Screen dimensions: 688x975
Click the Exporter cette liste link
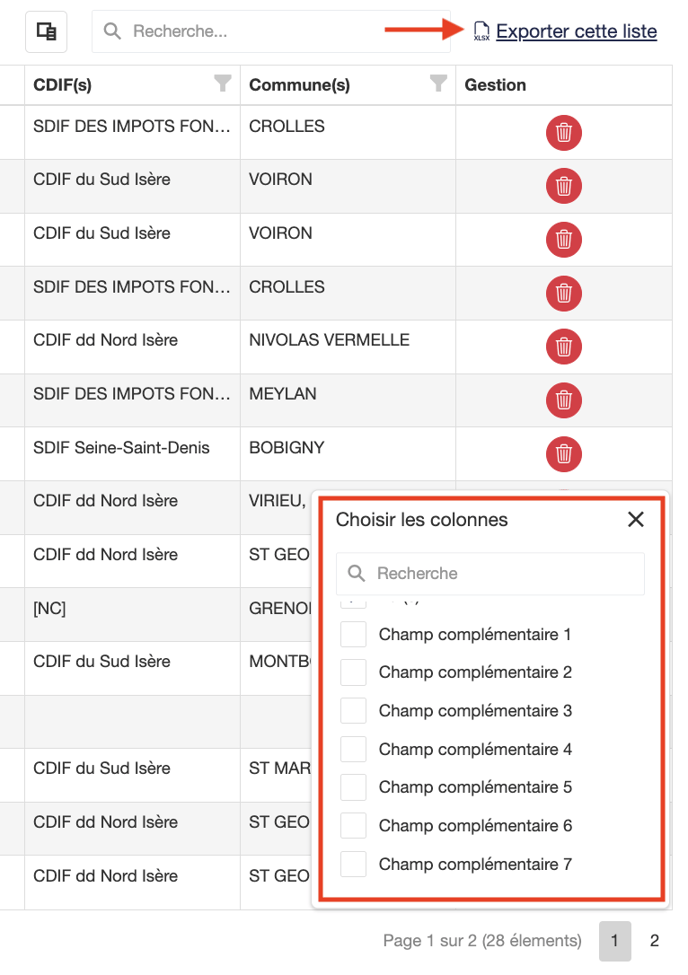[x=576, y=32]
